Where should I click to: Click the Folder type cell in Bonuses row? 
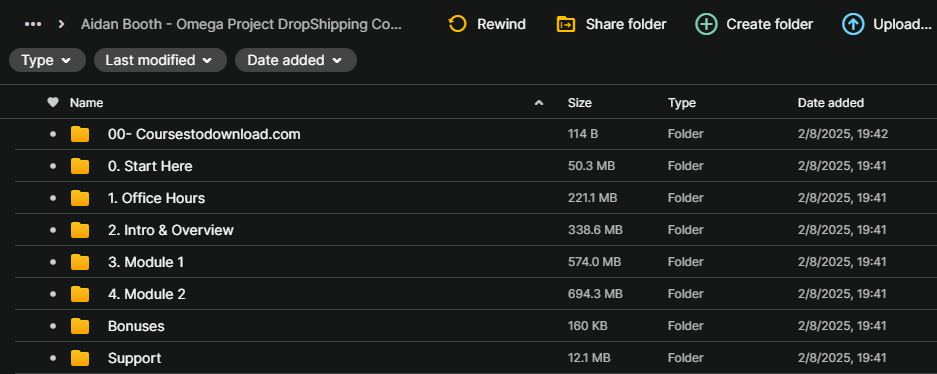685,326
